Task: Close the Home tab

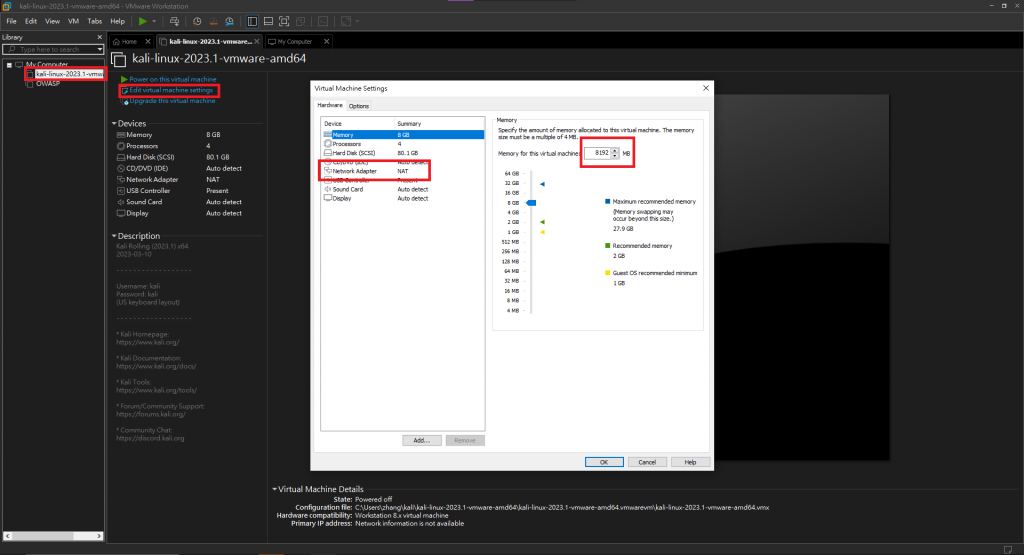Action: (148, 42)
